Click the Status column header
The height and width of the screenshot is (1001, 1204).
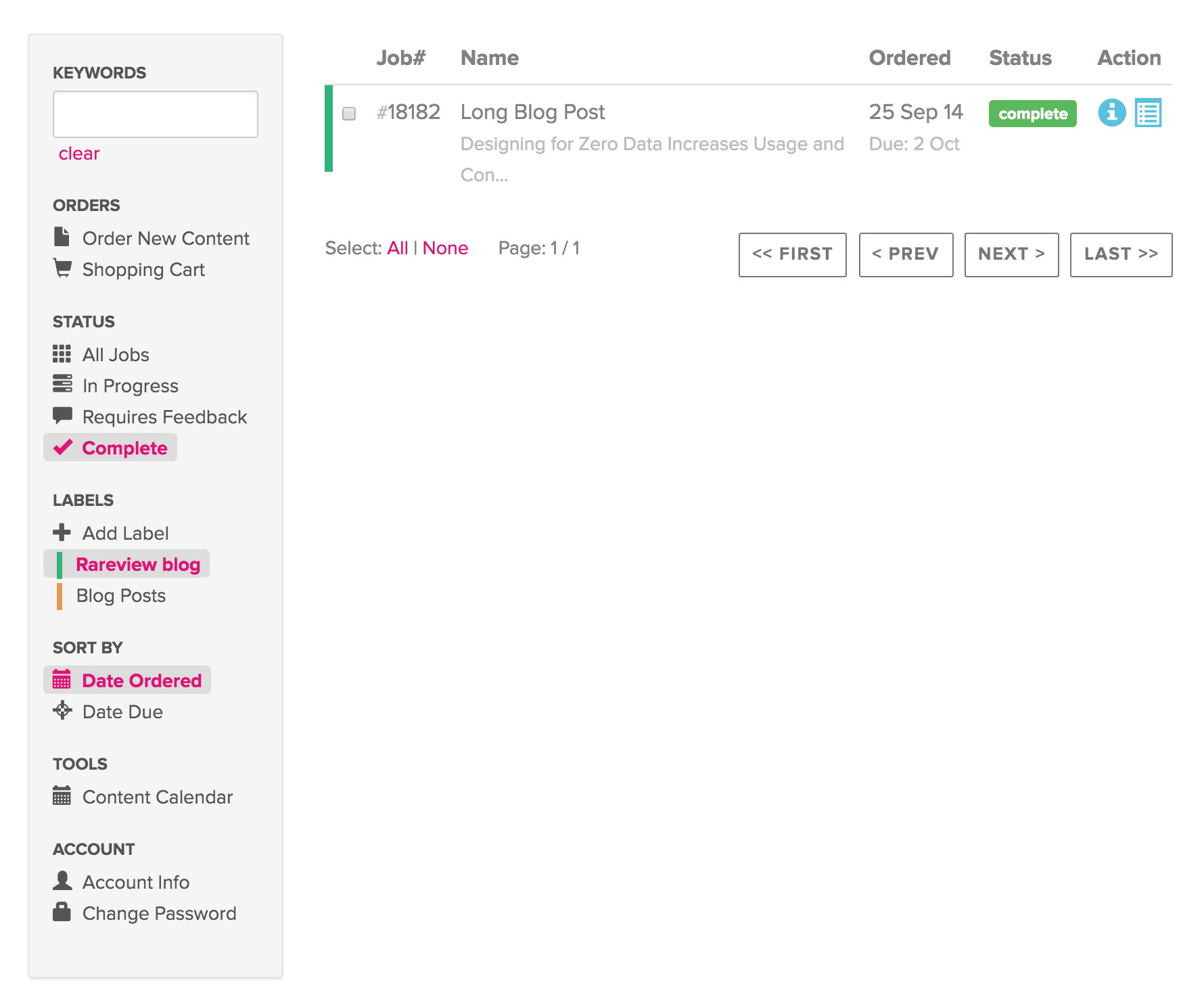pos(1020,57)
